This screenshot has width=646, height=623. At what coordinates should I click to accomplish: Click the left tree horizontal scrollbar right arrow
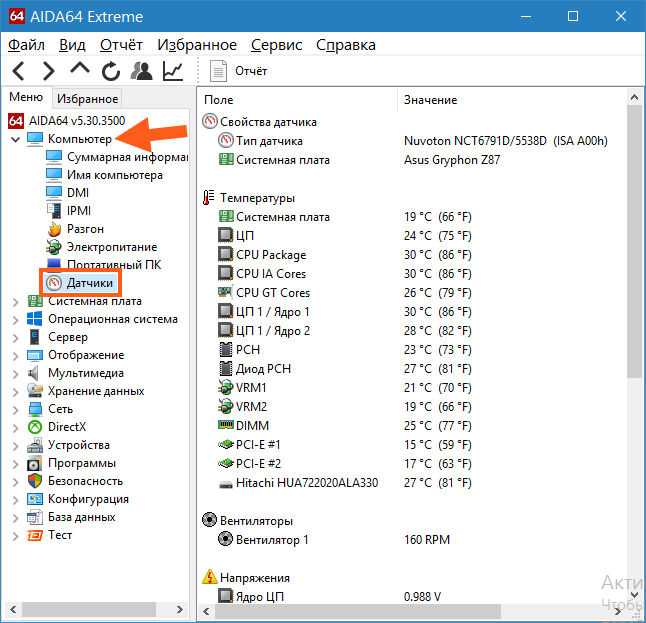point(180,609)
